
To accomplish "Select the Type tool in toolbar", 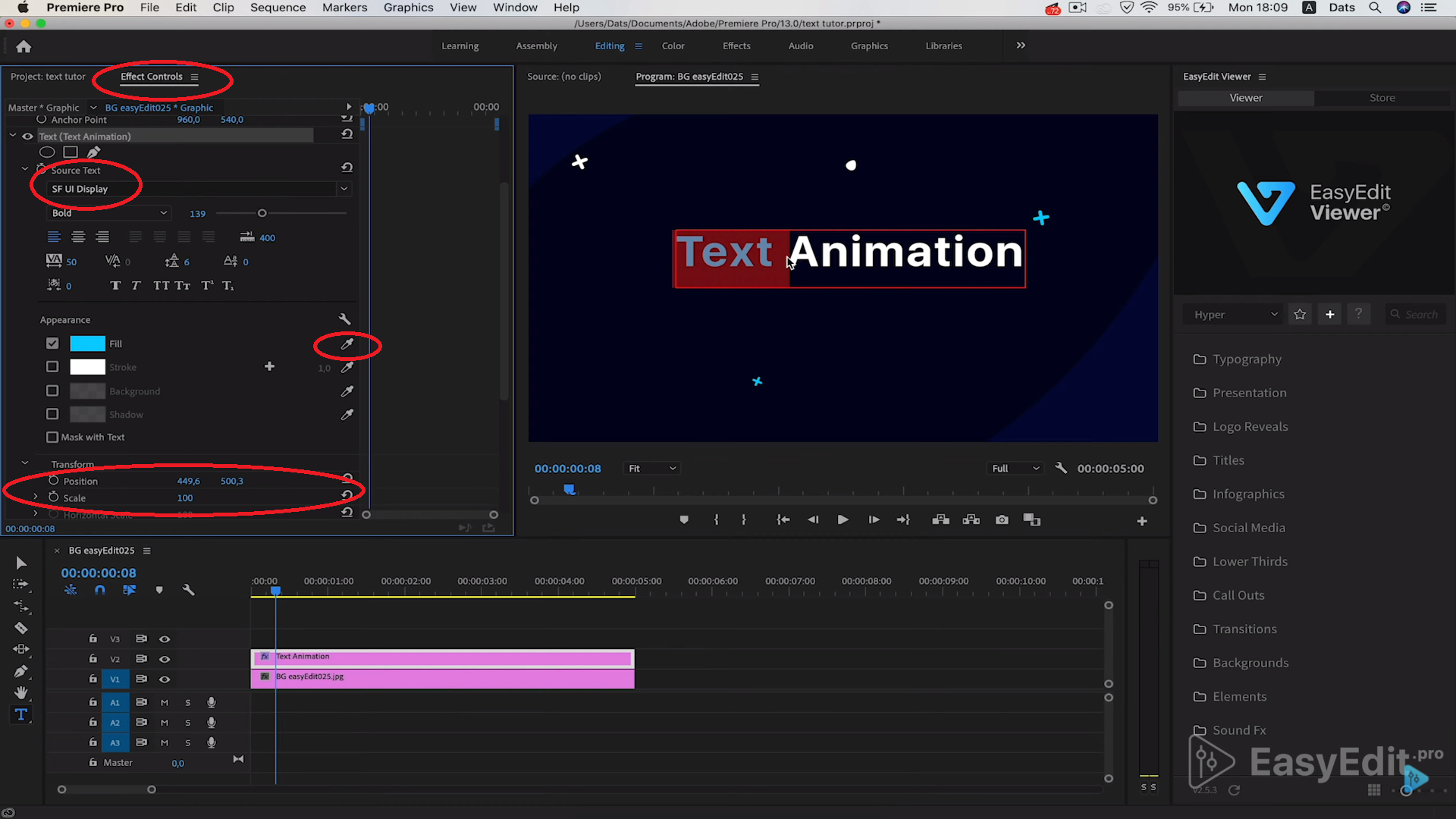I will coord(20,714).
